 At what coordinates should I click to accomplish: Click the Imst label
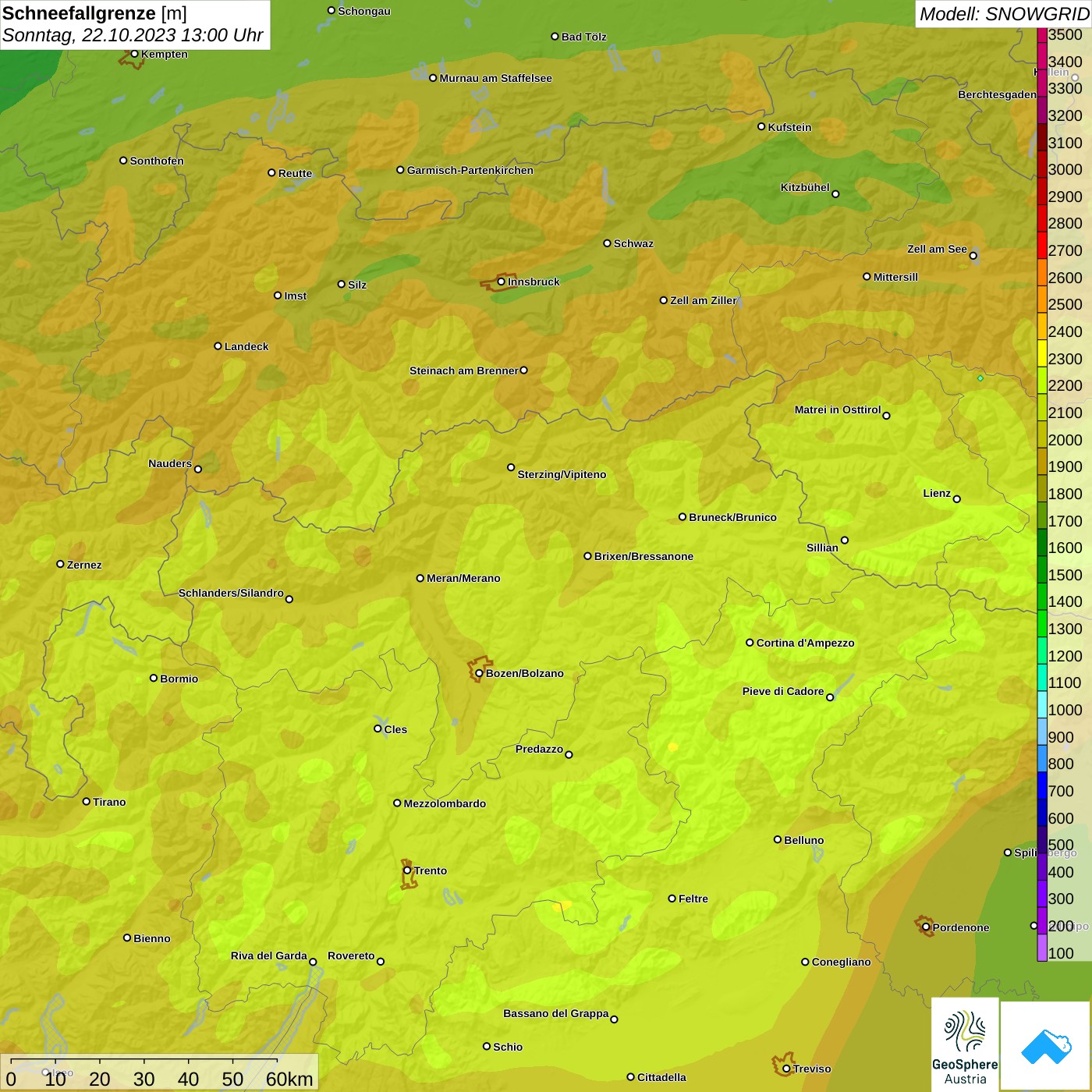[295, 296]
